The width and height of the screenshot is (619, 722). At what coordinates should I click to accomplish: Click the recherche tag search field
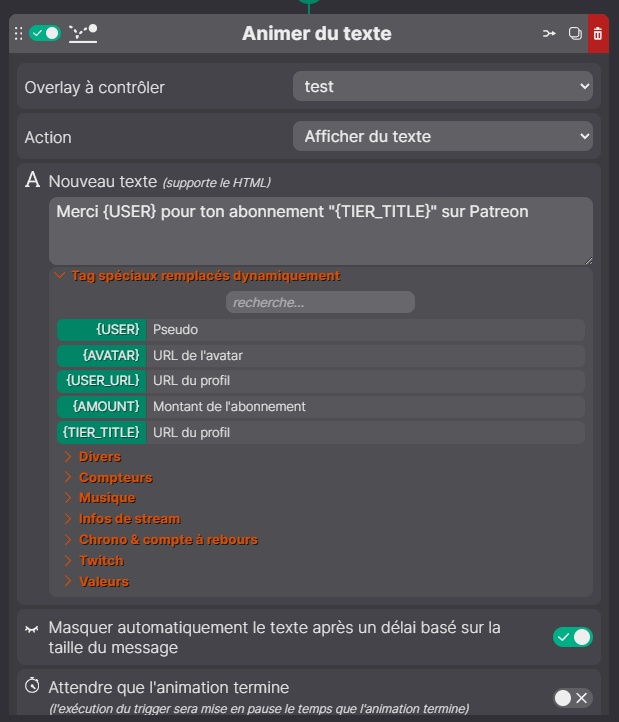coord(320,302)
